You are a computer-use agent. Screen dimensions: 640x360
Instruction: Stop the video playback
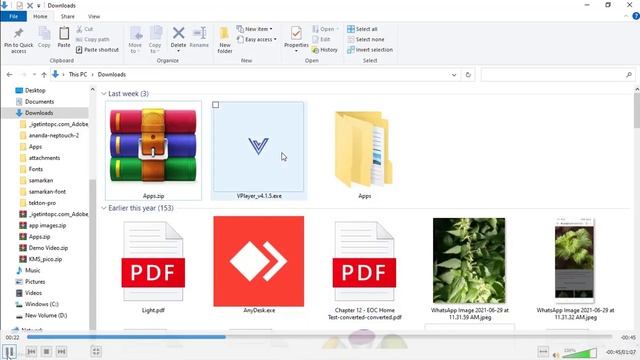[47, 351]
